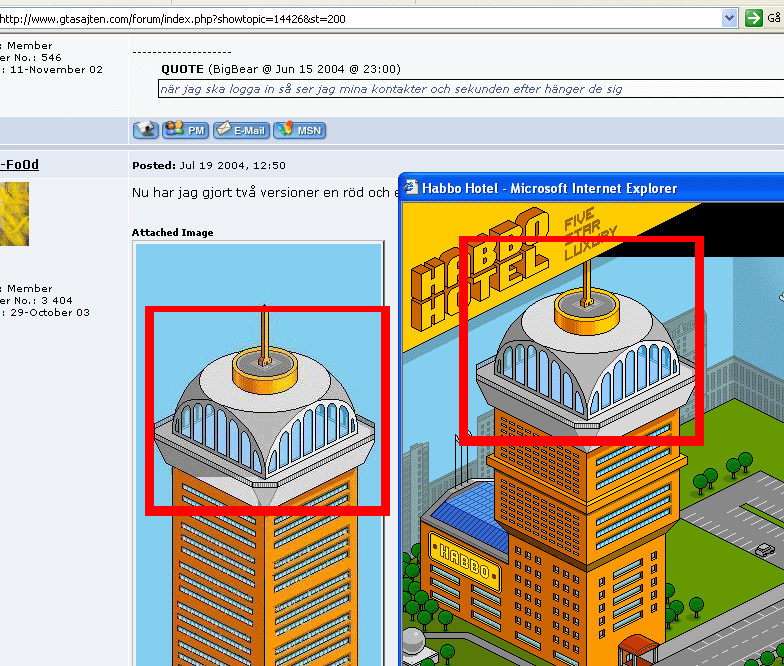Open the -FoOd username link
This screenshot has height=666, width=784.
[x=20, y=164]
